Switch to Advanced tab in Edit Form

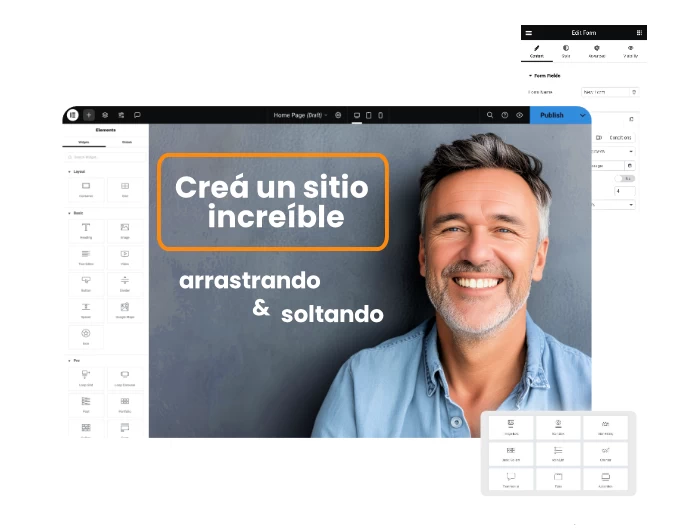point(597,51)
